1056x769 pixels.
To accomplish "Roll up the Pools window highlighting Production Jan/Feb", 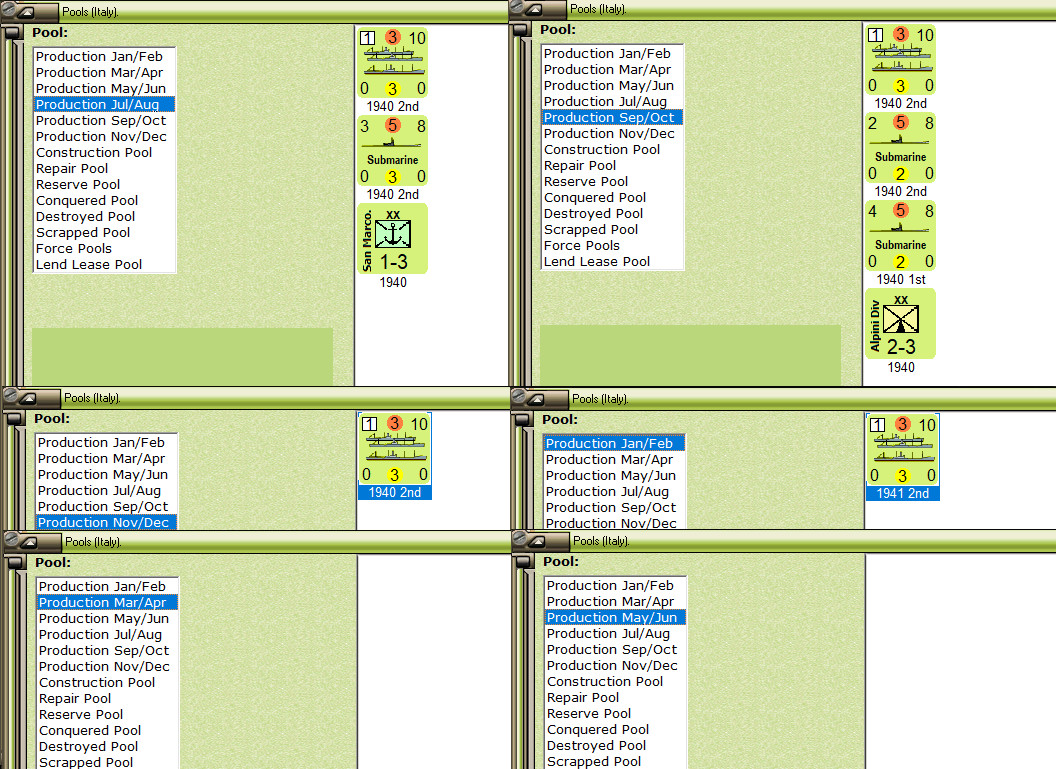I will (x=535, y=399).
